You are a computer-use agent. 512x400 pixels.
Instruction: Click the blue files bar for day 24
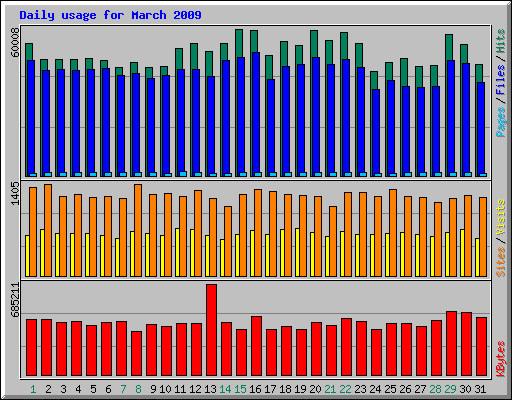click(x=376, y=133)
